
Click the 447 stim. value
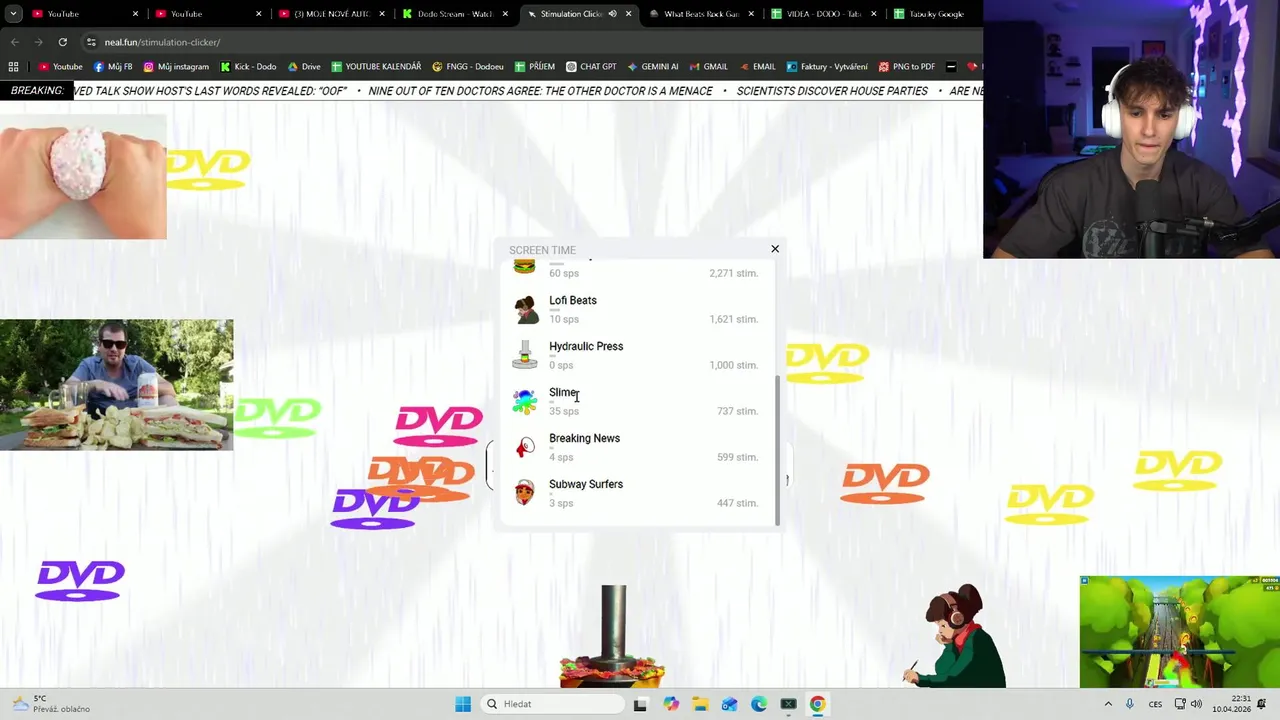[737, 503]
